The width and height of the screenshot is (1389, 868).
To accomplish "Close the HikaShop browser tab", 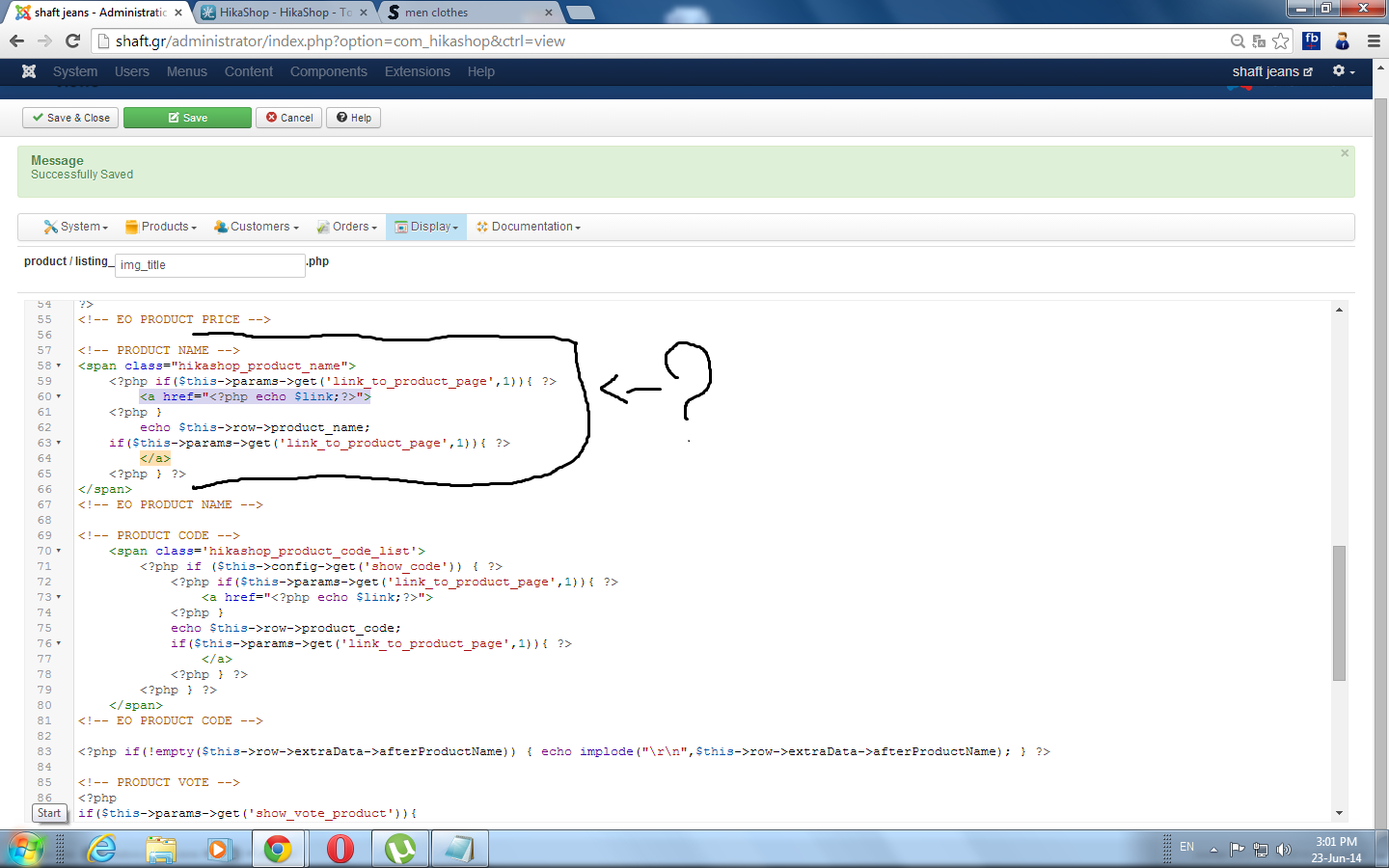I will point(364,13).
